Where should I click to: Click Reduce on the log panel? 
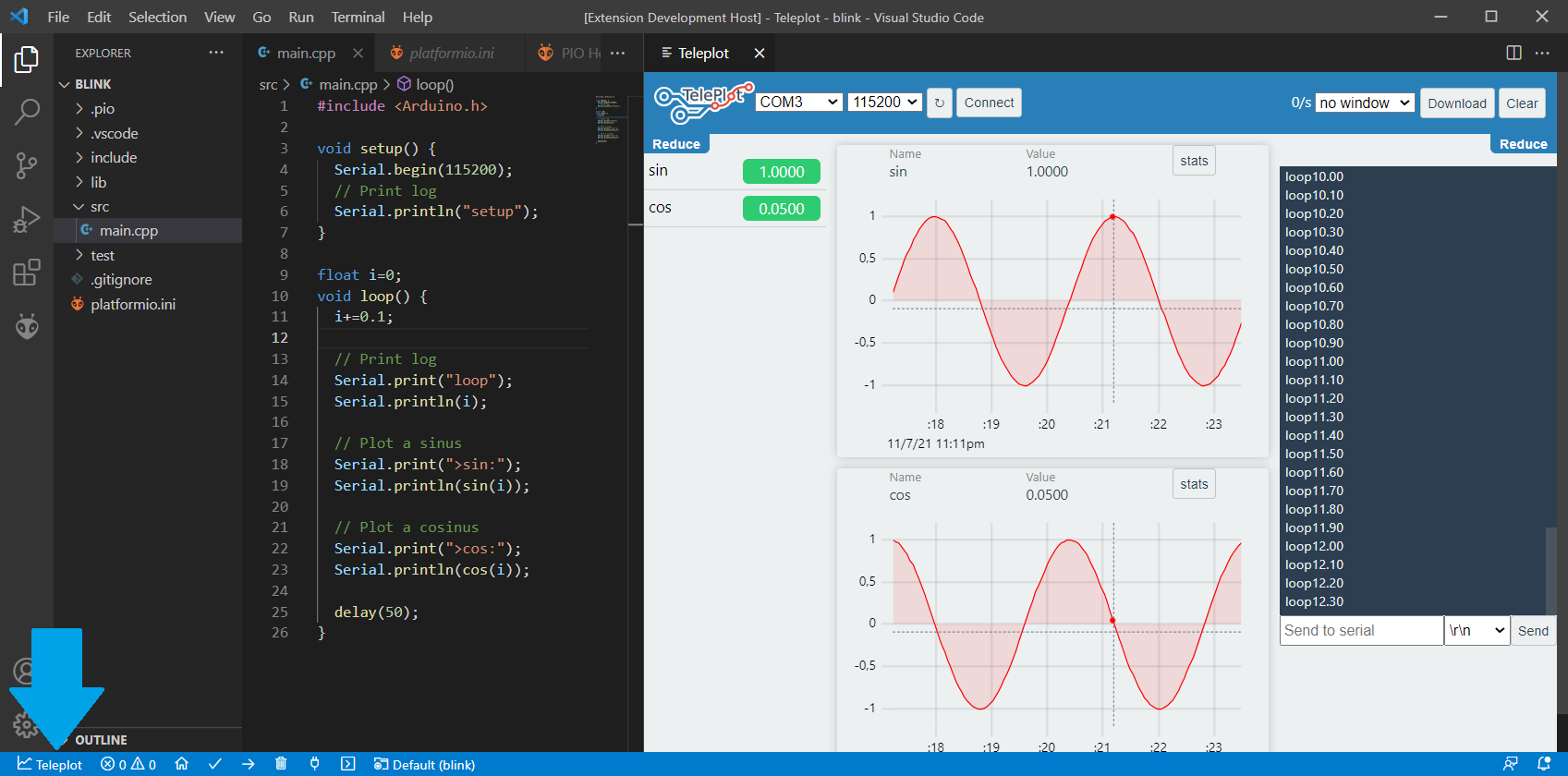[1524, 144]
